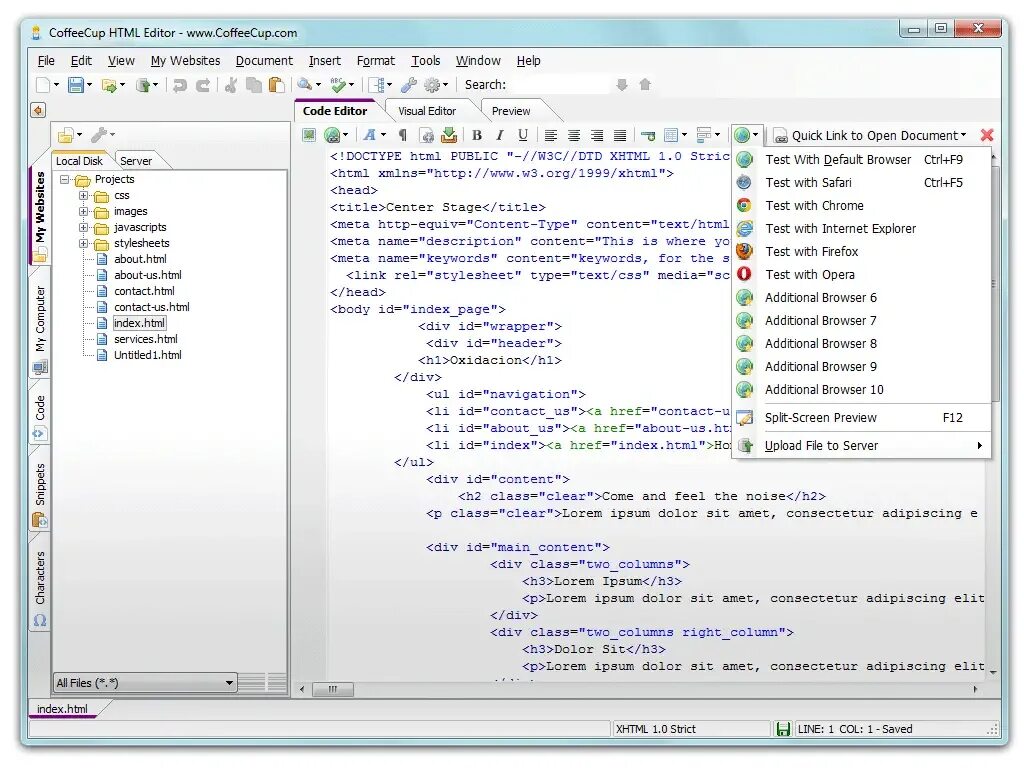Expand the images folder
This screenshot has height=768, width=1024.
pos(84,211)
